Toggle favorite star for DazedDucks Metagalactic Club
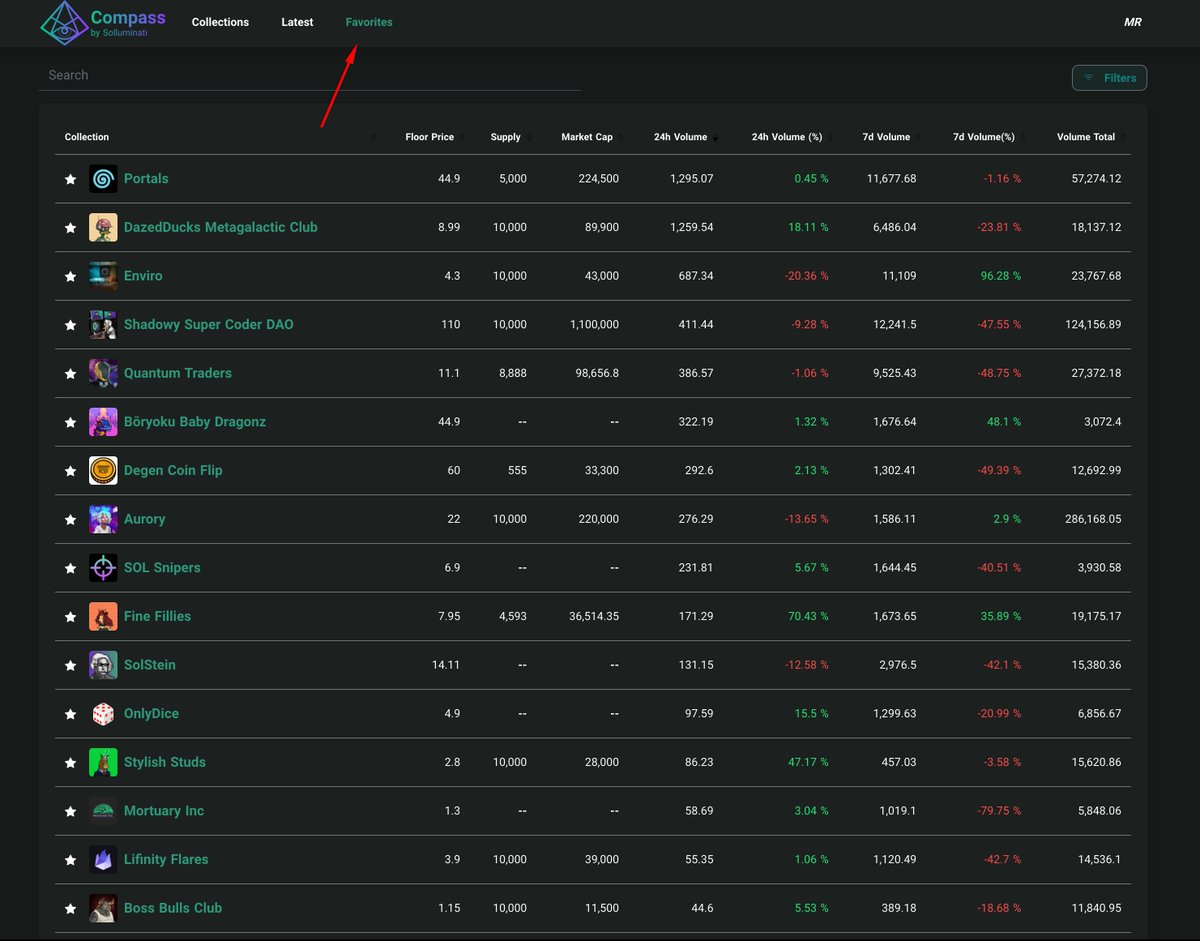Viewport: 1200px width, 941px height. tap(70, 228)
